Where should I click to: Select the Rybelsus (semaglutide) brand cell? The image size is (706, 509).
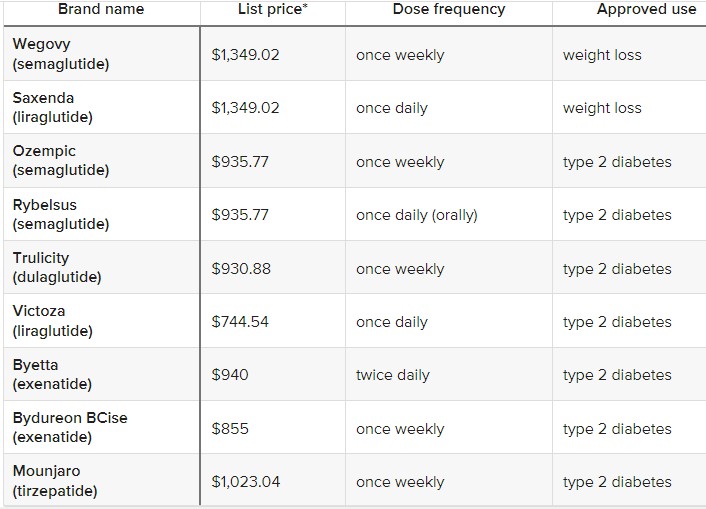61,214
